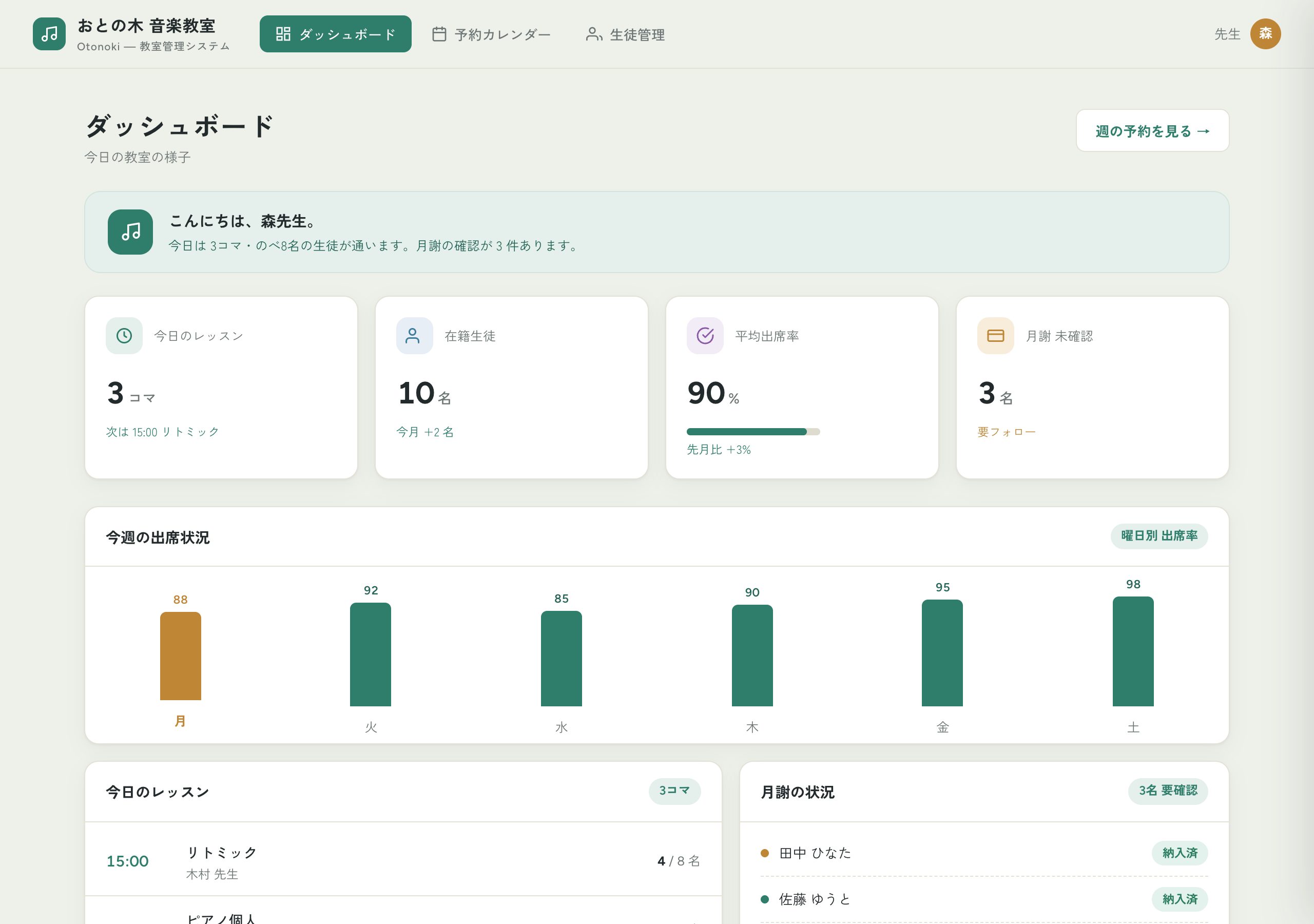
Task: Open the ダッシュボード tab
Action: [x=335, y=34]
